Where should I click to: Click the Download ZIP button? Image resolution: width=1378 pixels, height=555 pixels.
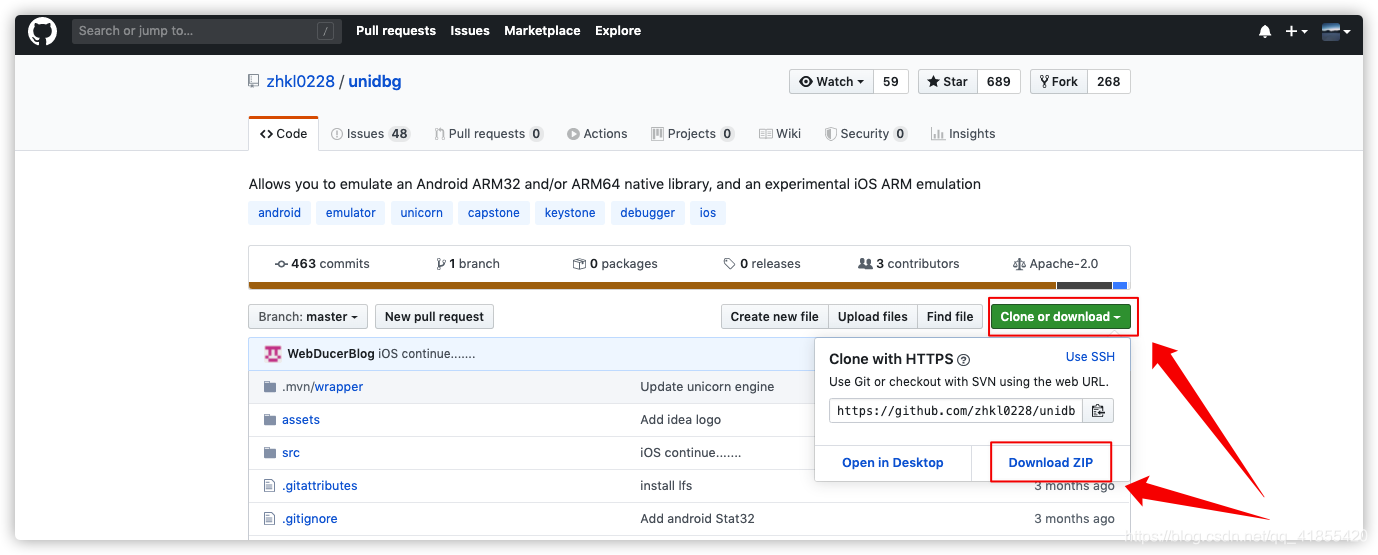[x=1050, y=463]
